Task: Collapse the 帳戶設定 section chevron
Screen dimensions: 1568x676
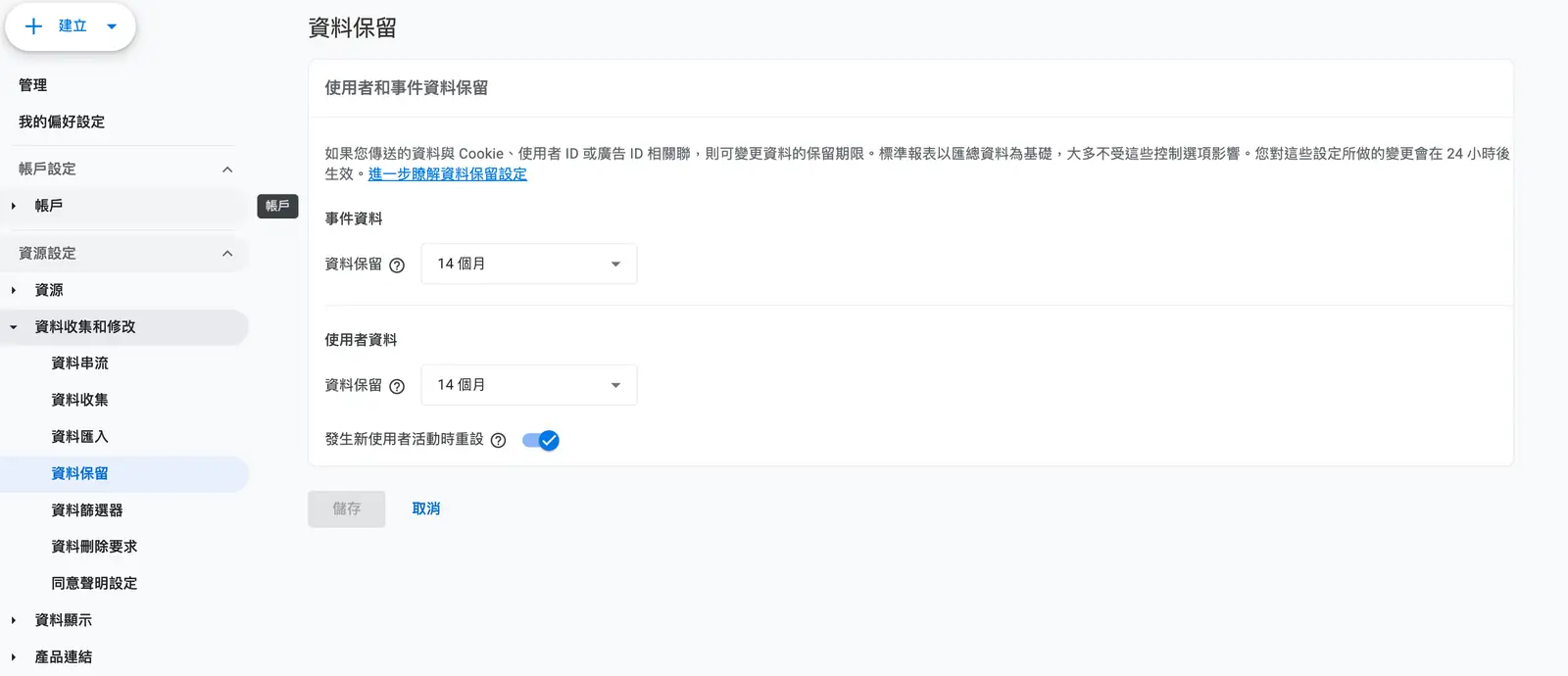Action: pos(227,169)
